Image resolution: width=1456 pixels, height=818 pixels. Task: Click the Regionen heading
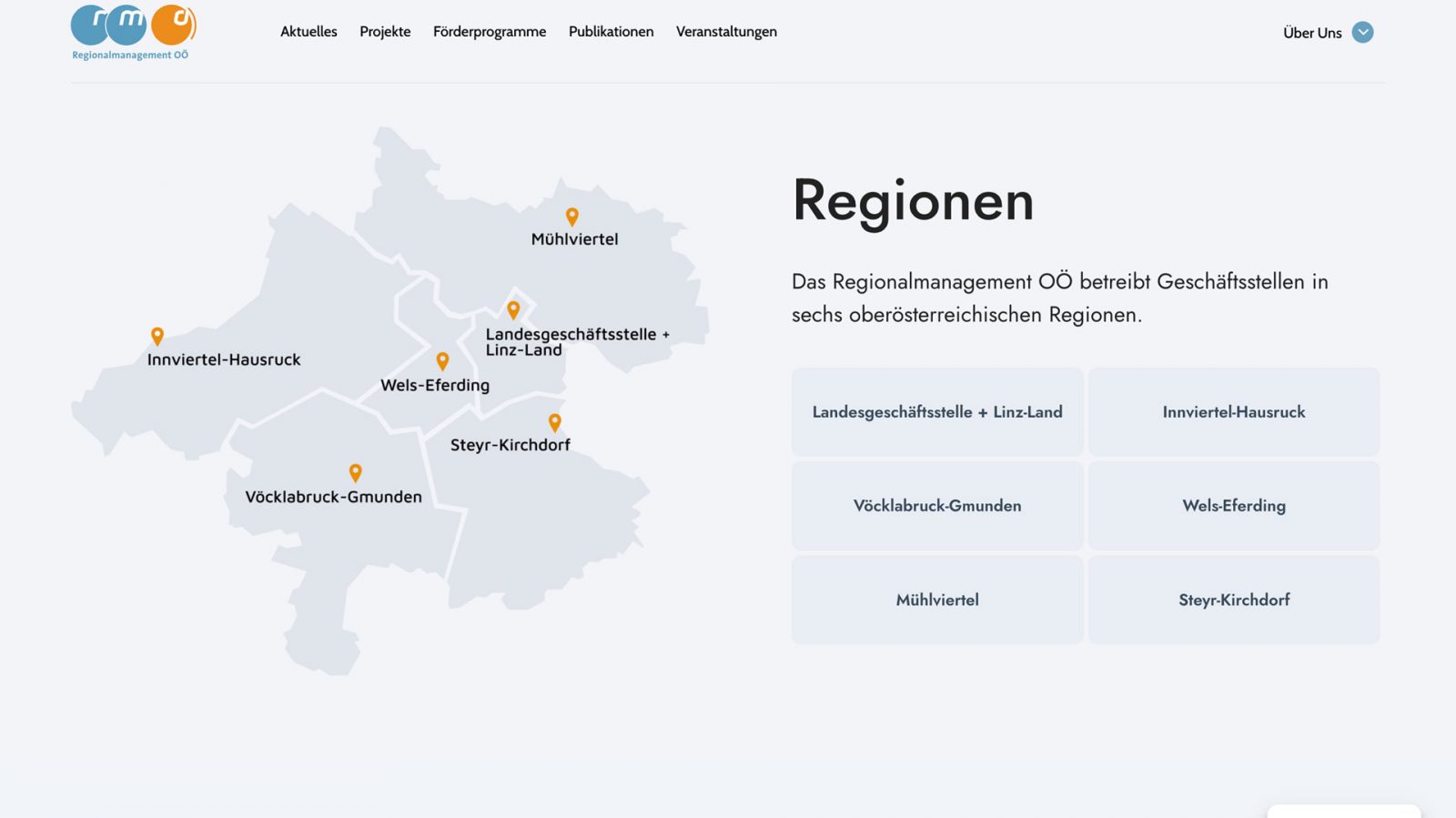(x=913, y=201)
